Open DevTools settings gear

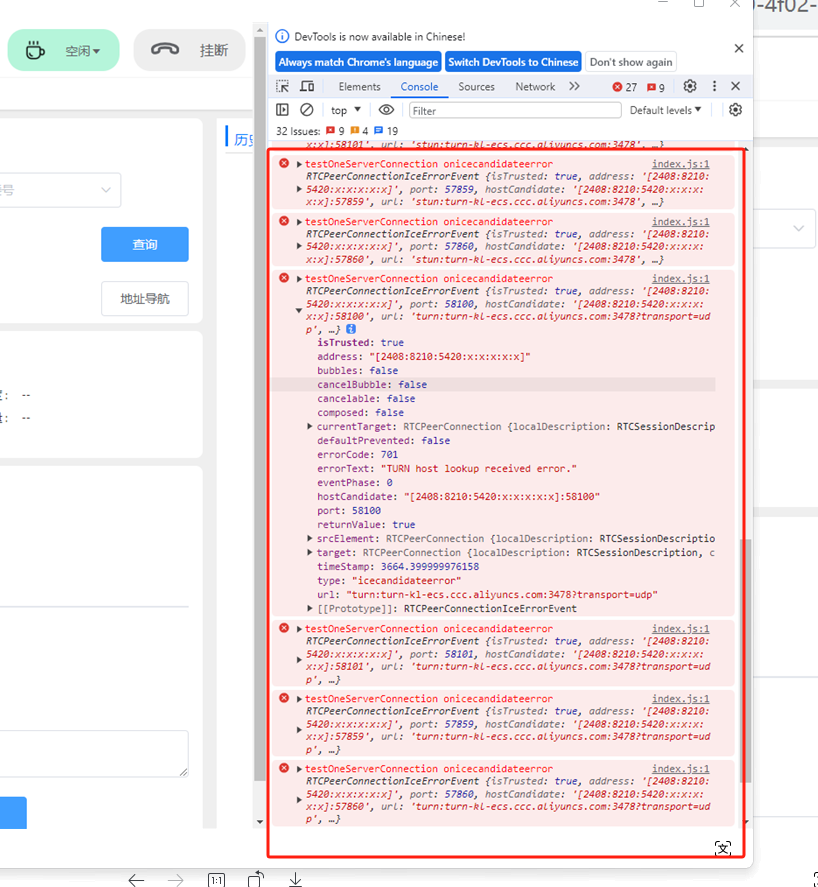pyautogui.click(x=690, y=86)
